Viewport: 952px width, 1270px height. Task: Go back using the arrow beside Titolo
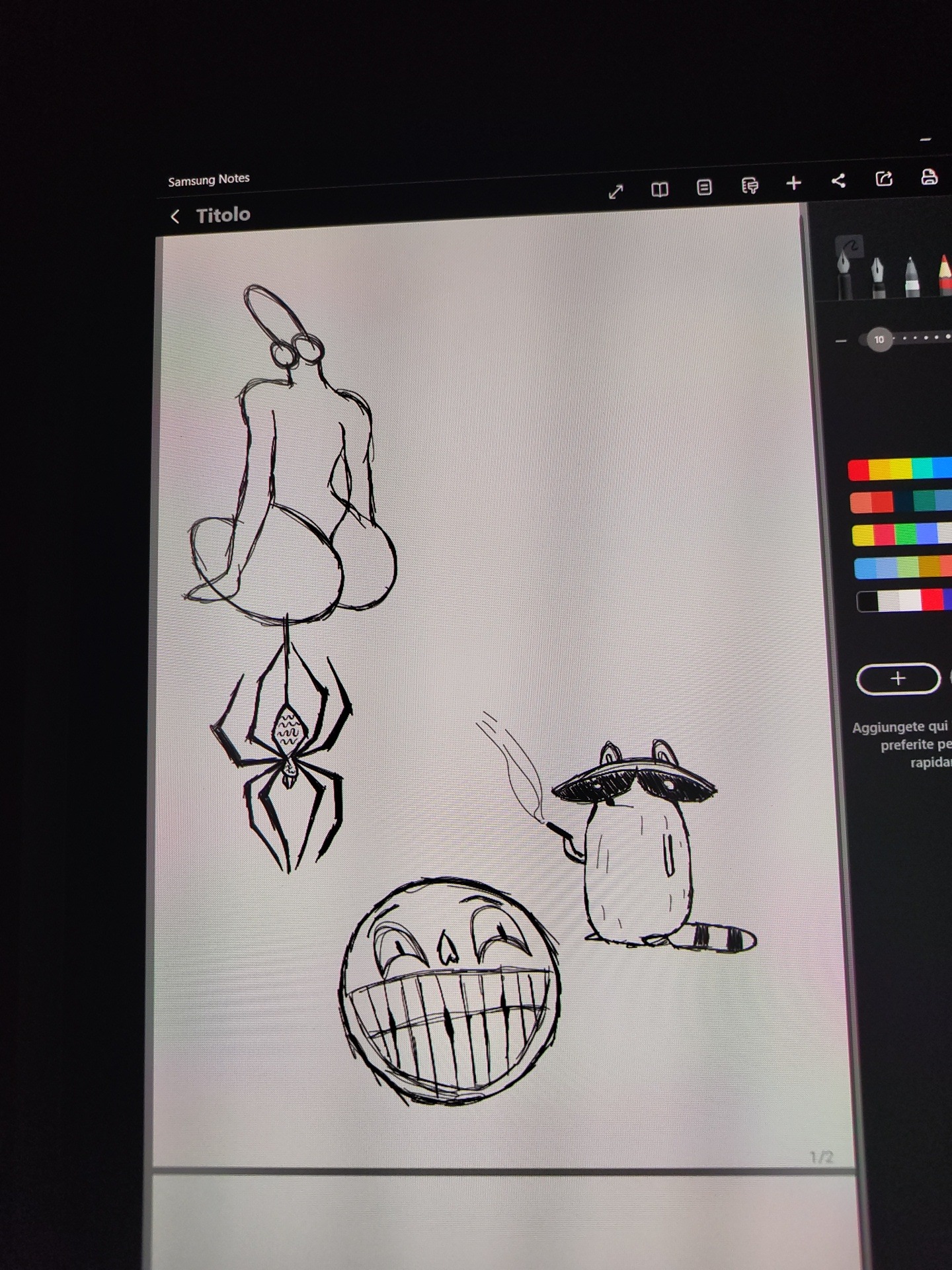[x=175, y=217]
